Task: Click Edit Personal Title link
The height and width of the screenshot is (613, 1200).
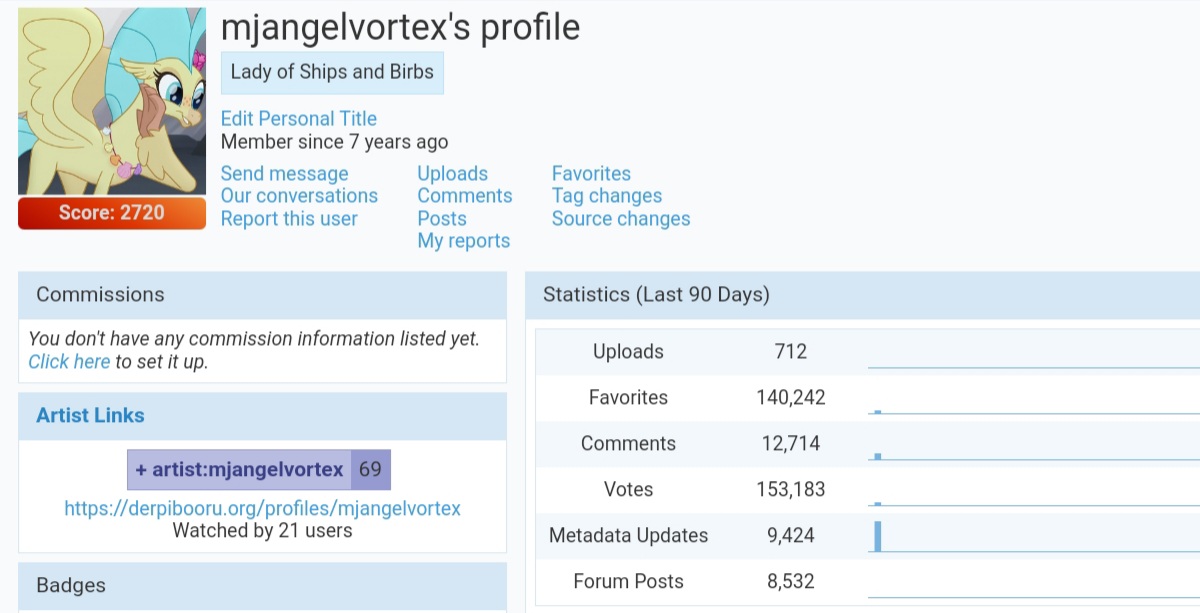Action: point(298,119)
